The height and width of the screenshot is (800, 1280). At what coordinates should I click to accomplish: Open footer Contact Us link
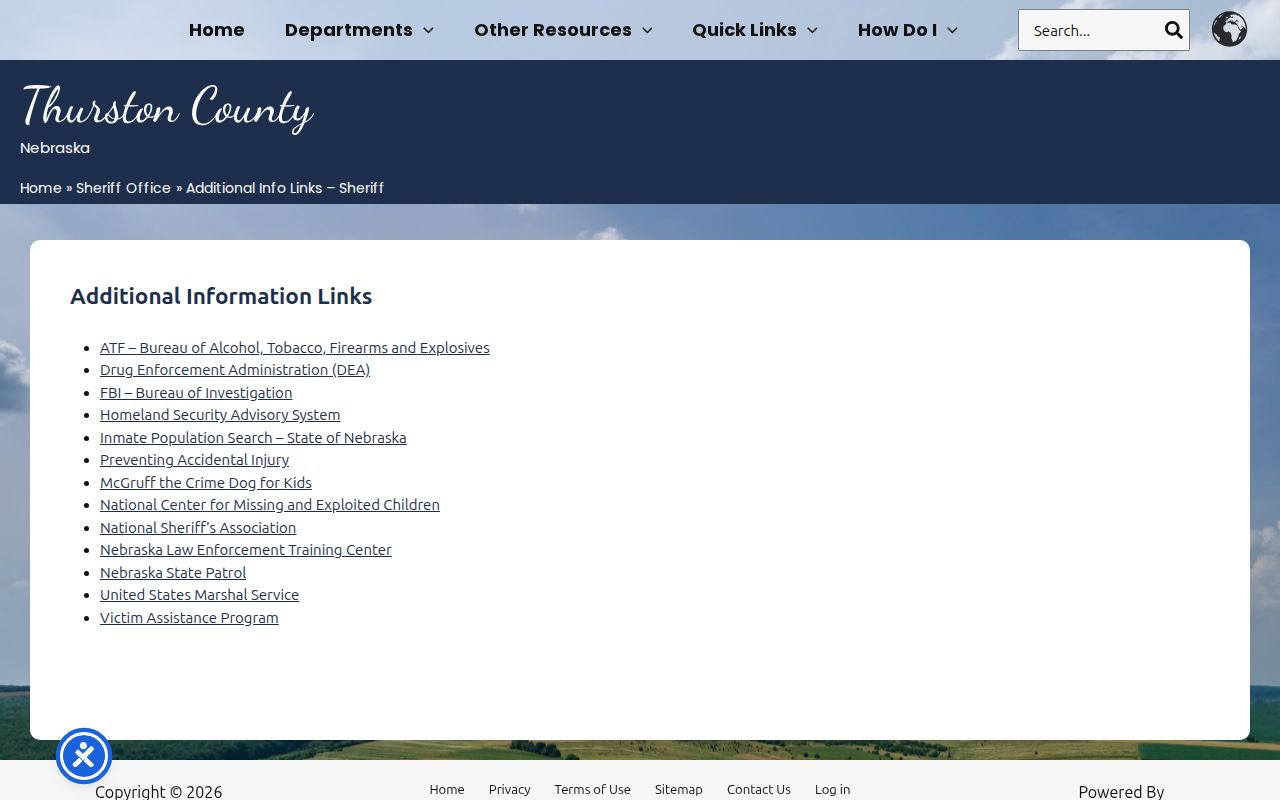coord(759,789)
